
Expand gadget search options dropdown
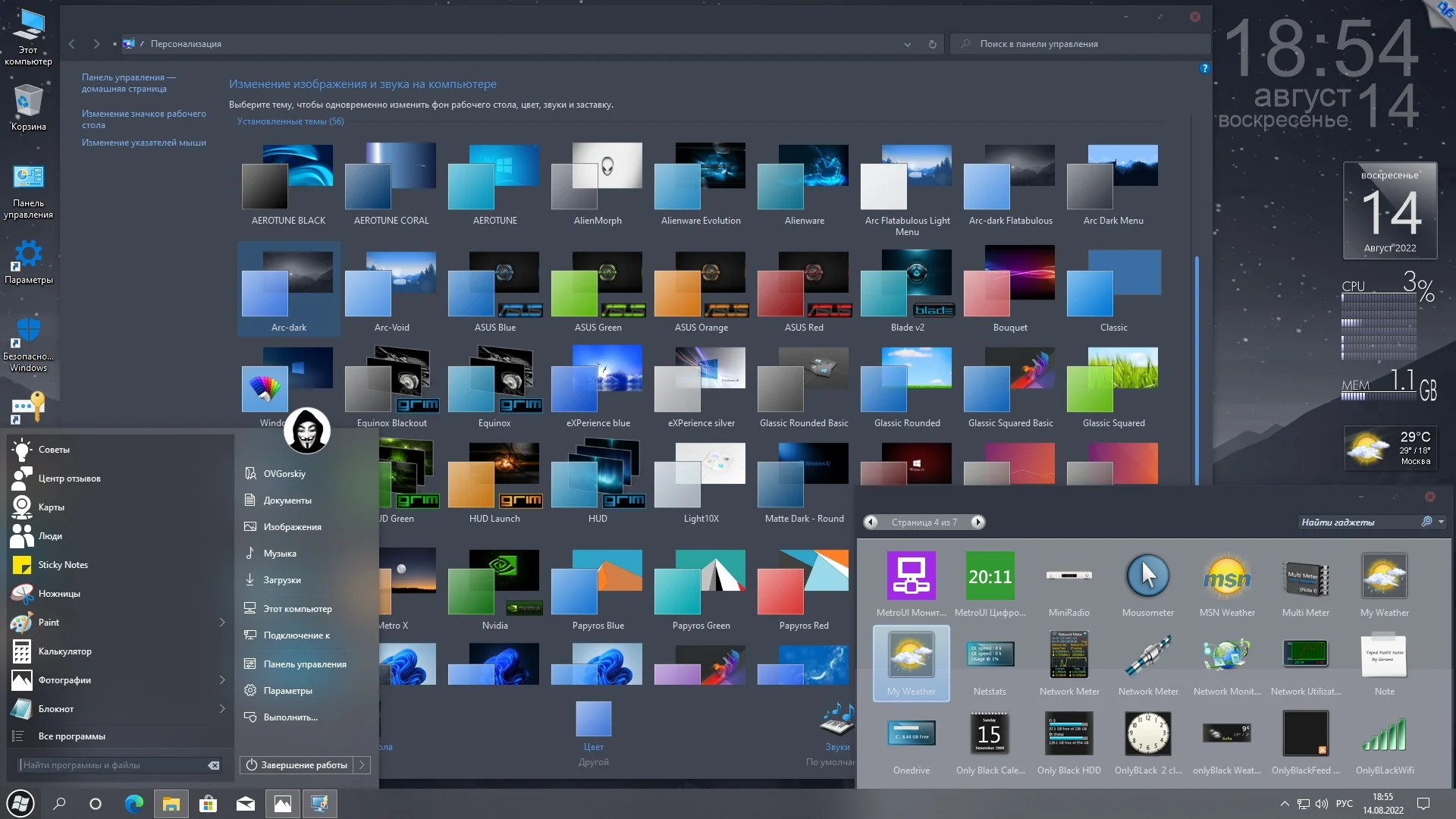[x=1441, y=522]
